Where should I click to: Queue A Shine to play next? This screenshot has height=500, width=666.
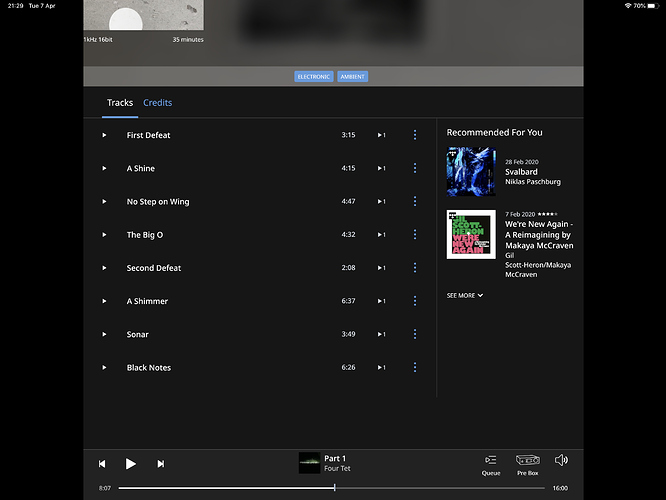tap(381, 168)
